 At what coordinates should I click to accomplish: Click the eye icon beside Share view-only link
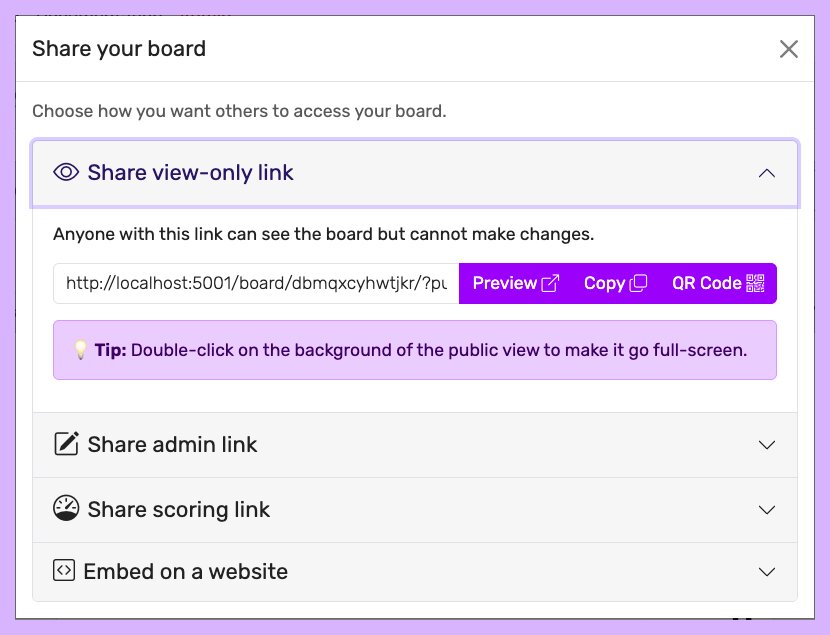point(66,173)
